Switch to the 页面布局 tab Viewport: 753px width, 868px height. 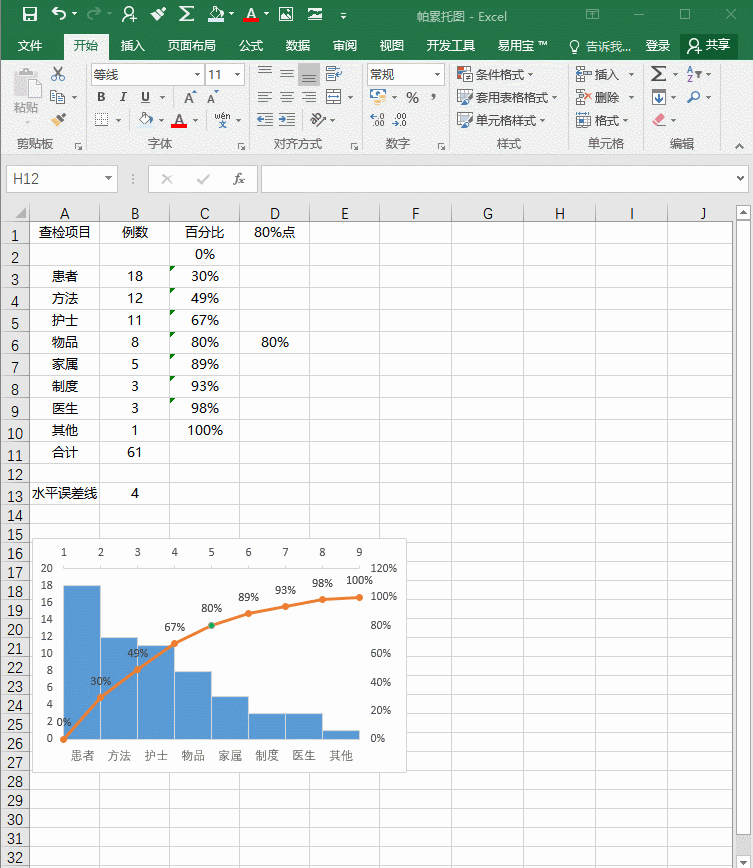click(x=192, y=45)
